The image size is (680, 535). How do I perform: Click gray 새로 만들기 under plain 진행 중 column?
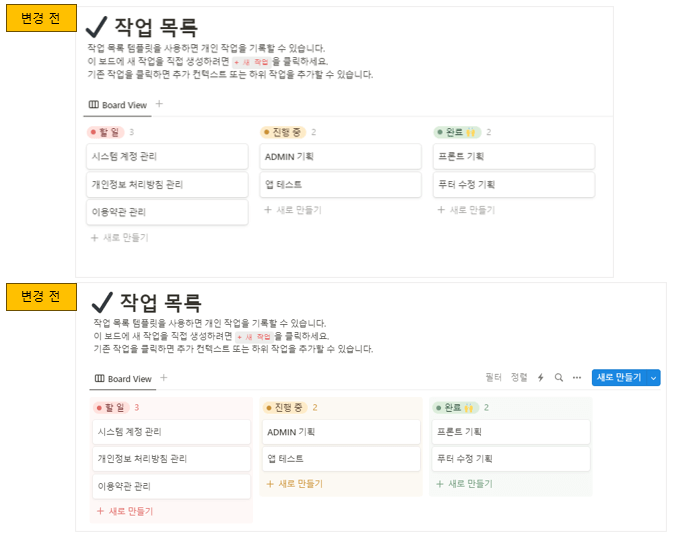293,210
